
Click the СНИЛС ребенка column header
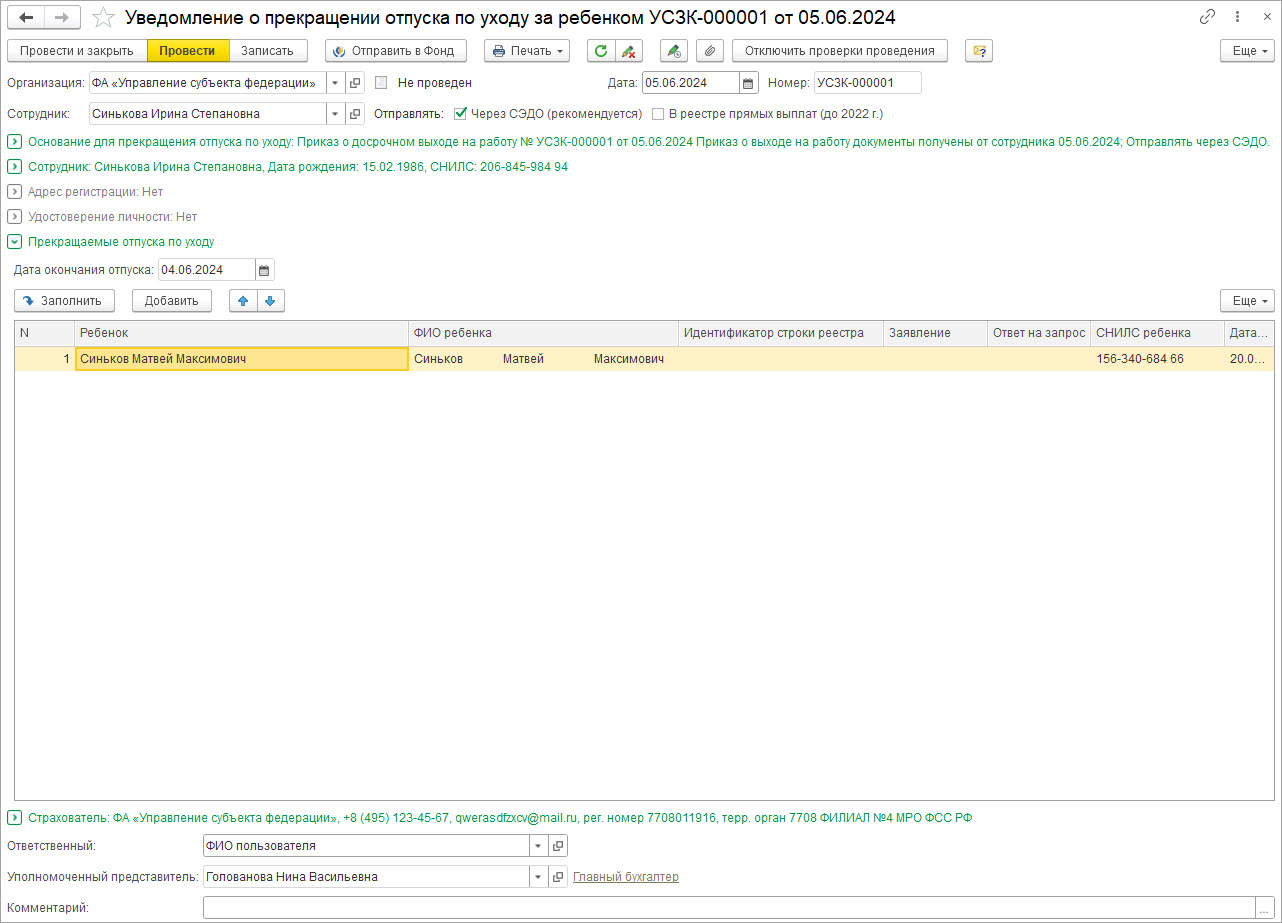(x=1157, y=333)
